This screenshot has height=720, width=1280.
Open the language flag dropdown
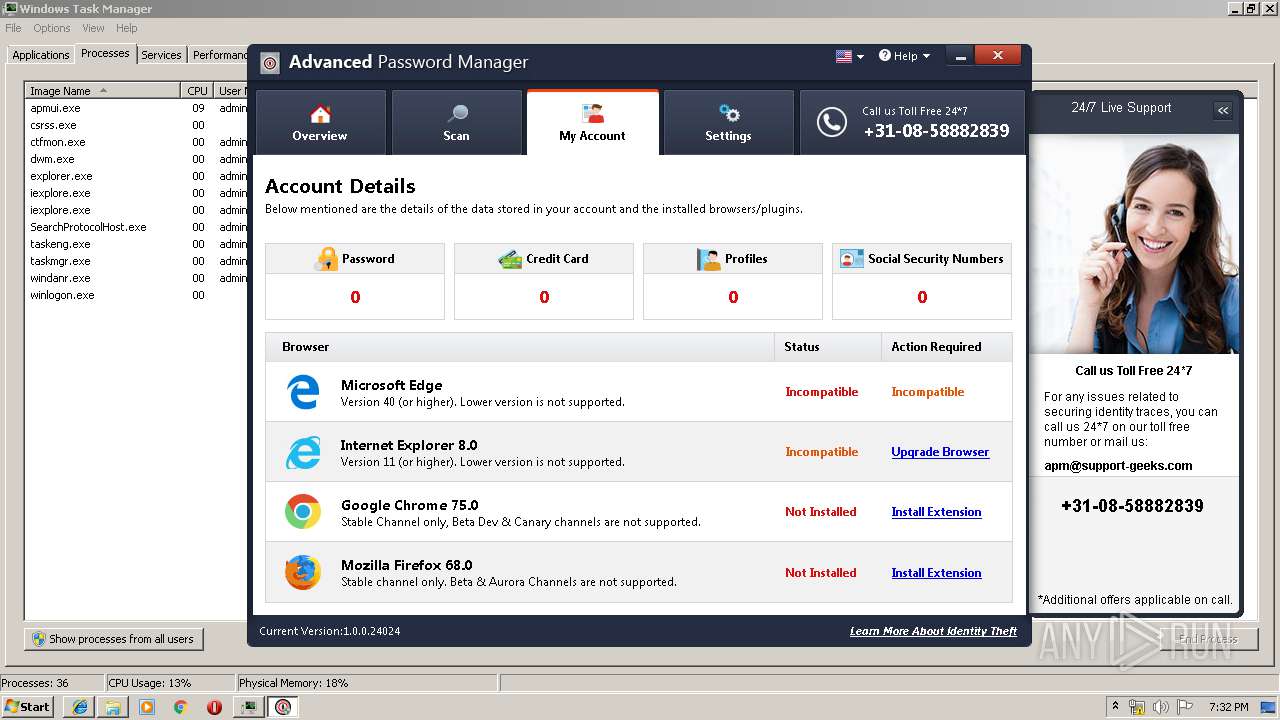click(849, 56)
